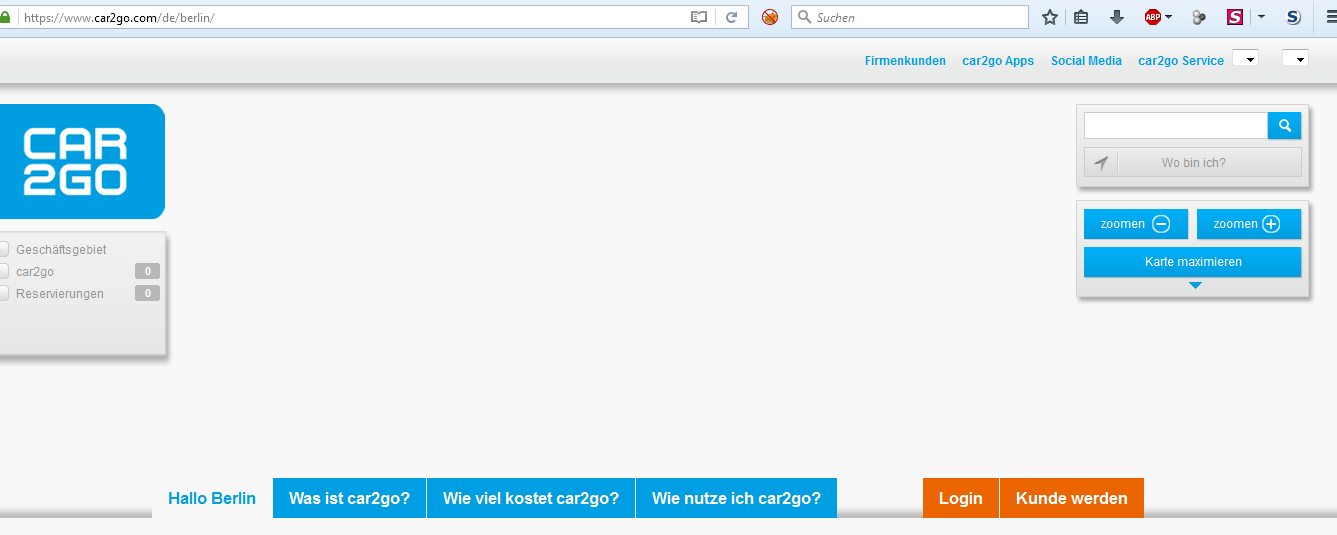This screenshot has width=1337, height=535.
Task: Click the map address search field
Action: point(1176,126)
